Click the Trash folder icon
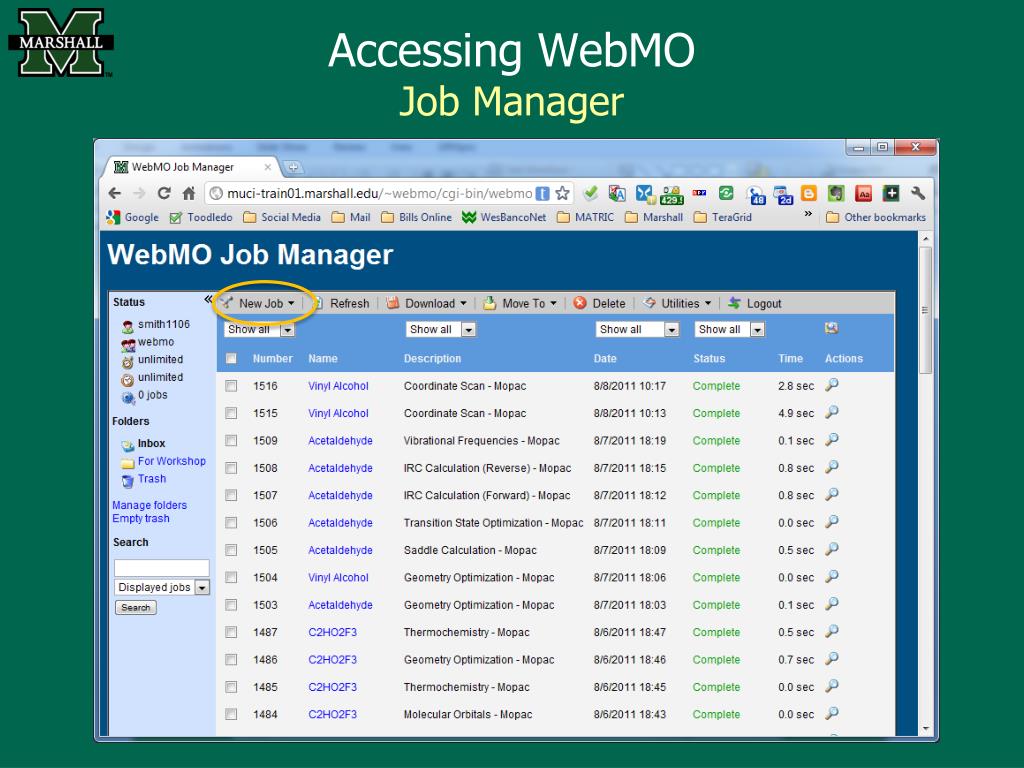The width and height of the screenshot is (1024, 768). coord(127,481)
